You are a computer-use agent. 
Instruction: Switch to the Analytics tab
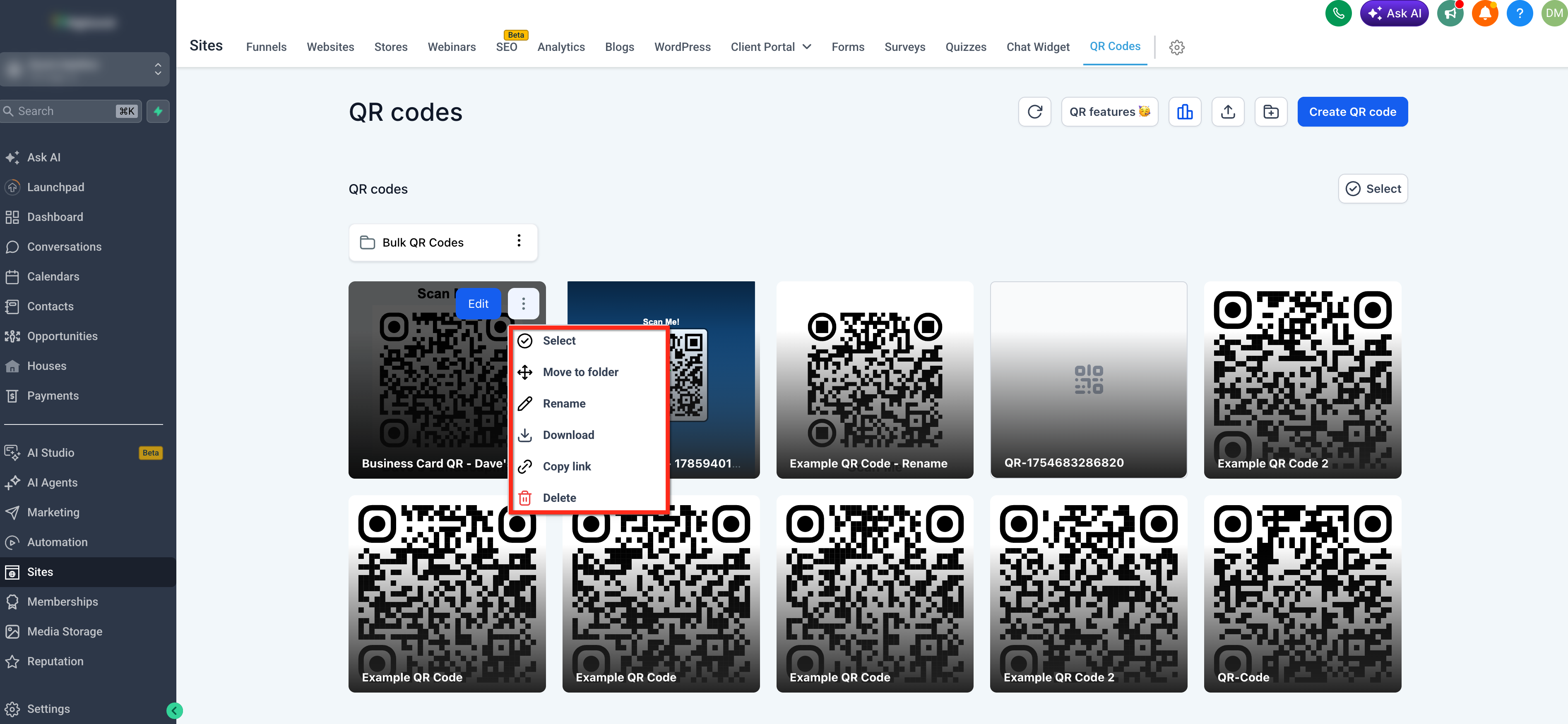[560, 47]
